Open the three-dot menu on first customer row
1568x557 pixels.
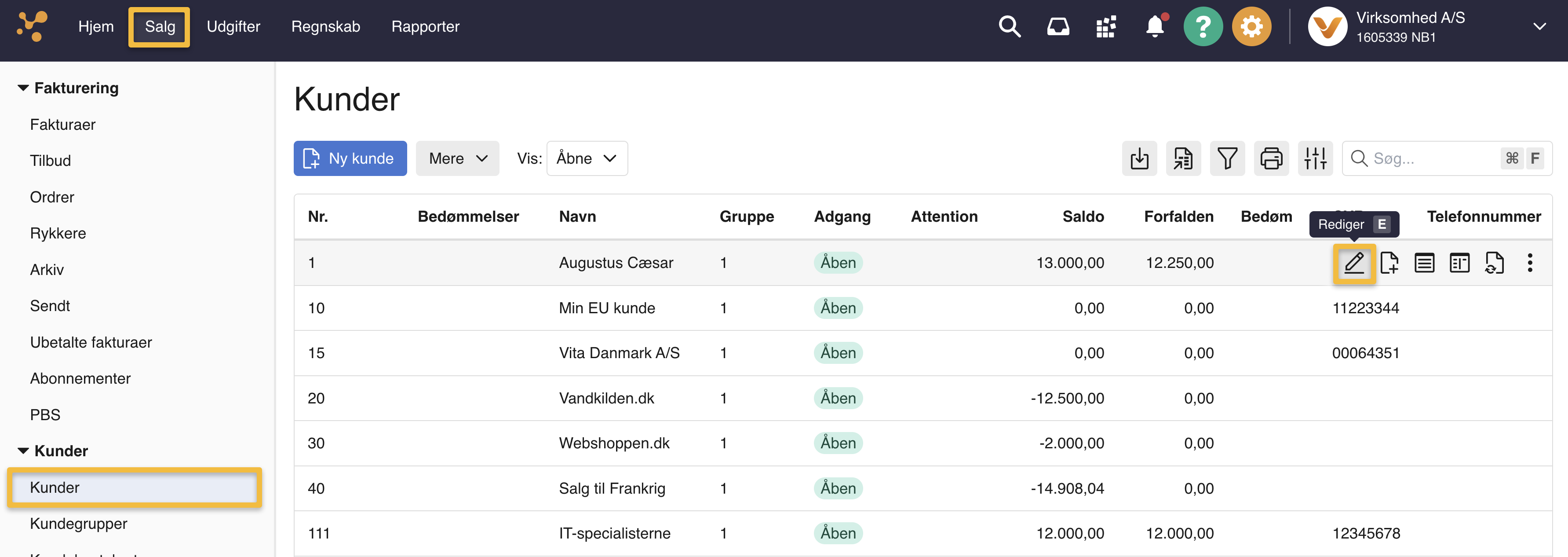click(x=1530, y=263)
